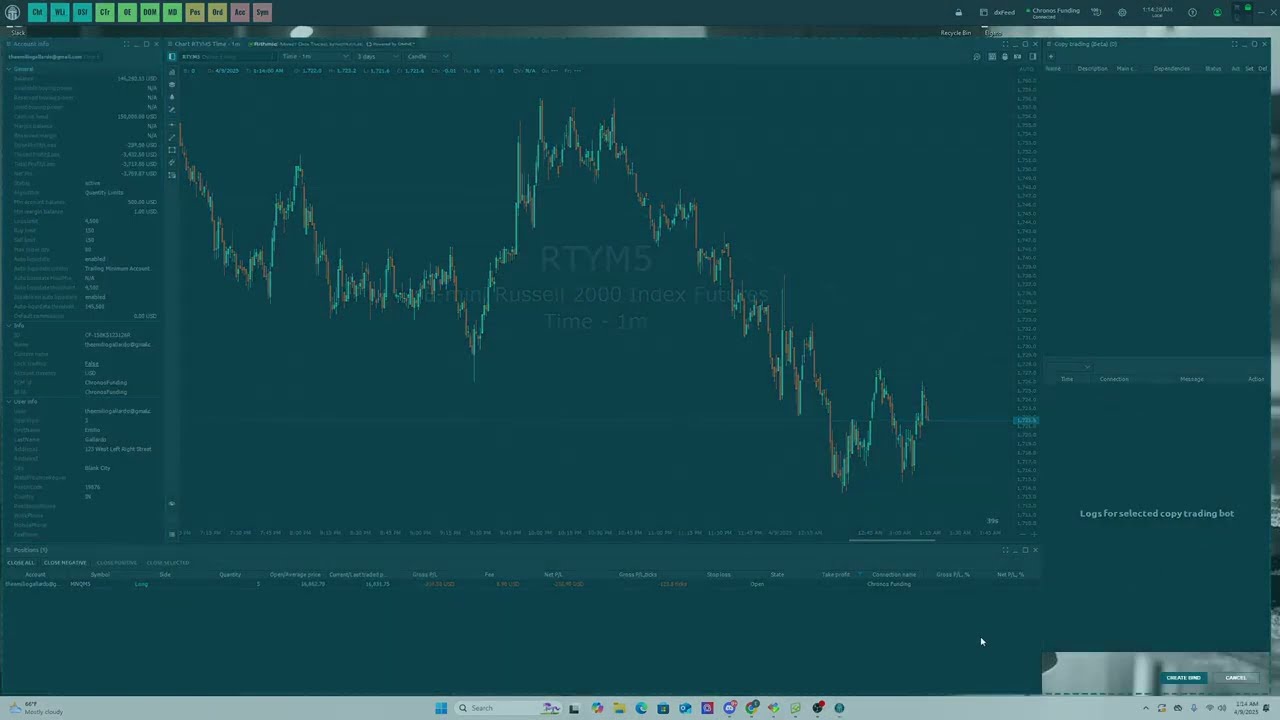1280x720 pixels.
Task: Click the current price marker on scale
Action: point(1026,421)
